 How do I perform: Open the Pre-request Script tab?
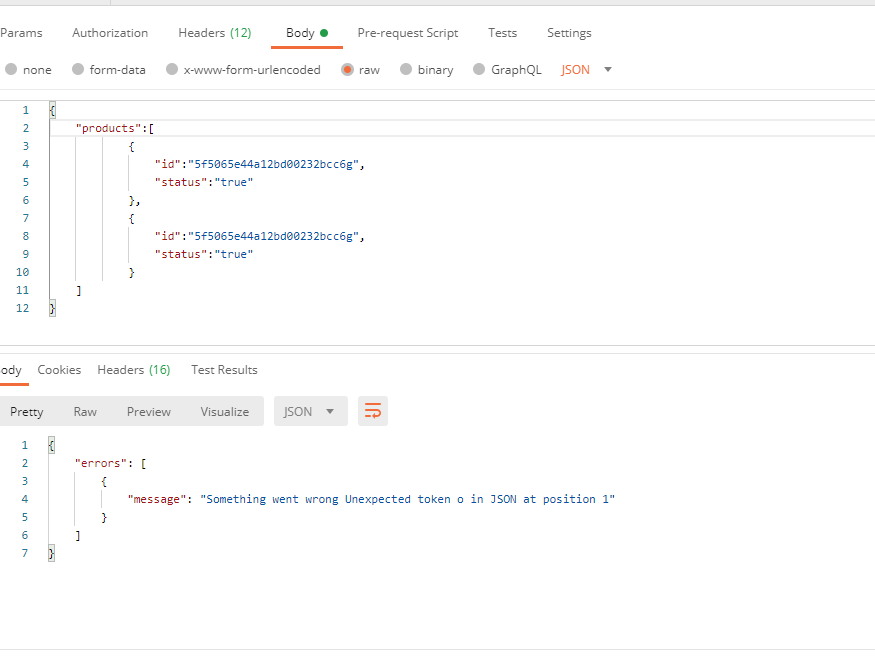(x=408, y=33)
